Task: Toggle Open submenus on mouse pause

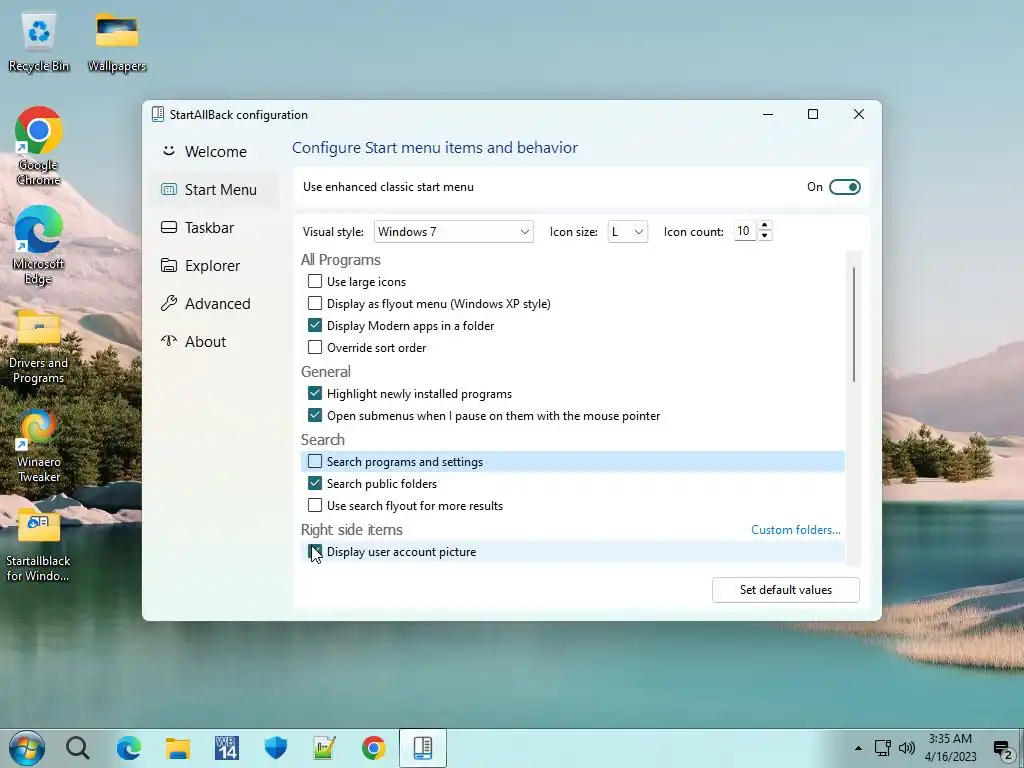Action: pos(315,415)
